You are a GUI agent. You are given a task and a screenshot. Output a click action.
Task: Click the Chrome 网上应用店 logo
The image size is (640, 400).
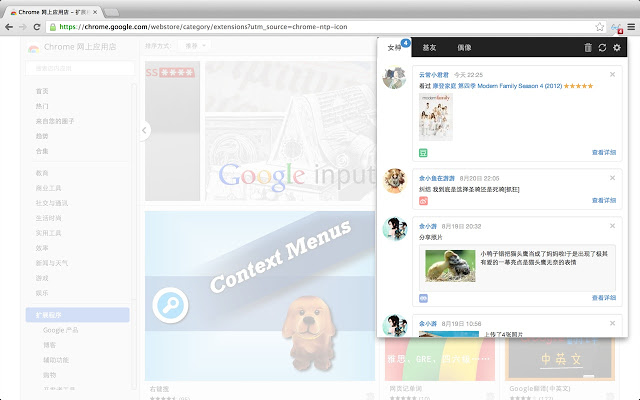72,47
